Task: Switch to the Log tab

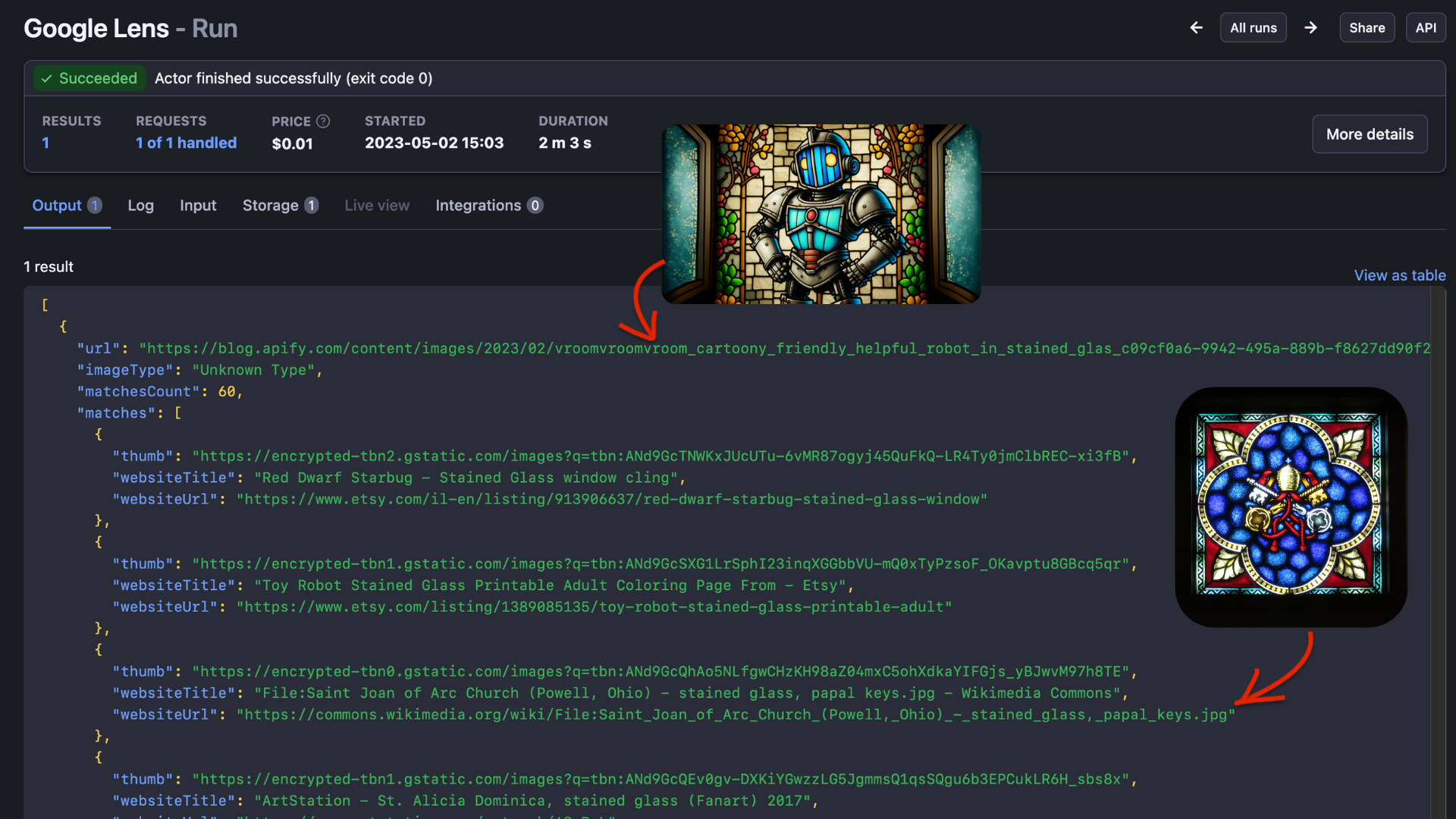Action: click(x=140, y=206)
